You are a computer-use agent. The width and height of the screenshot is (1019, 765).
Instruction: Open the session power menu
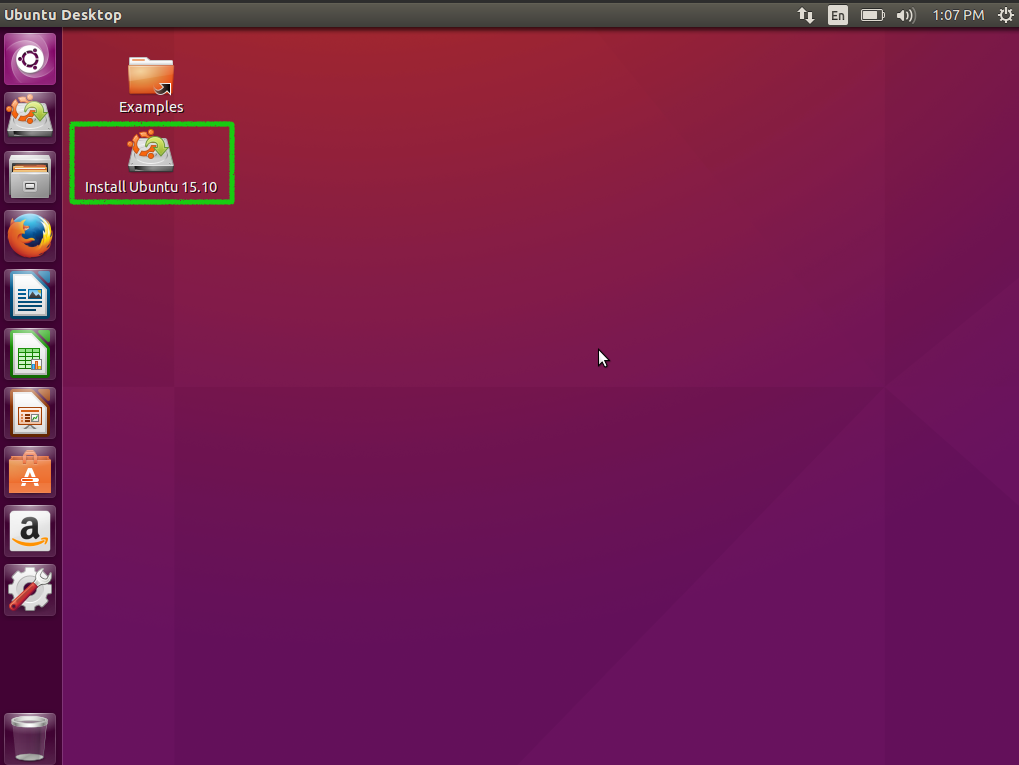tap(1005, 15)
